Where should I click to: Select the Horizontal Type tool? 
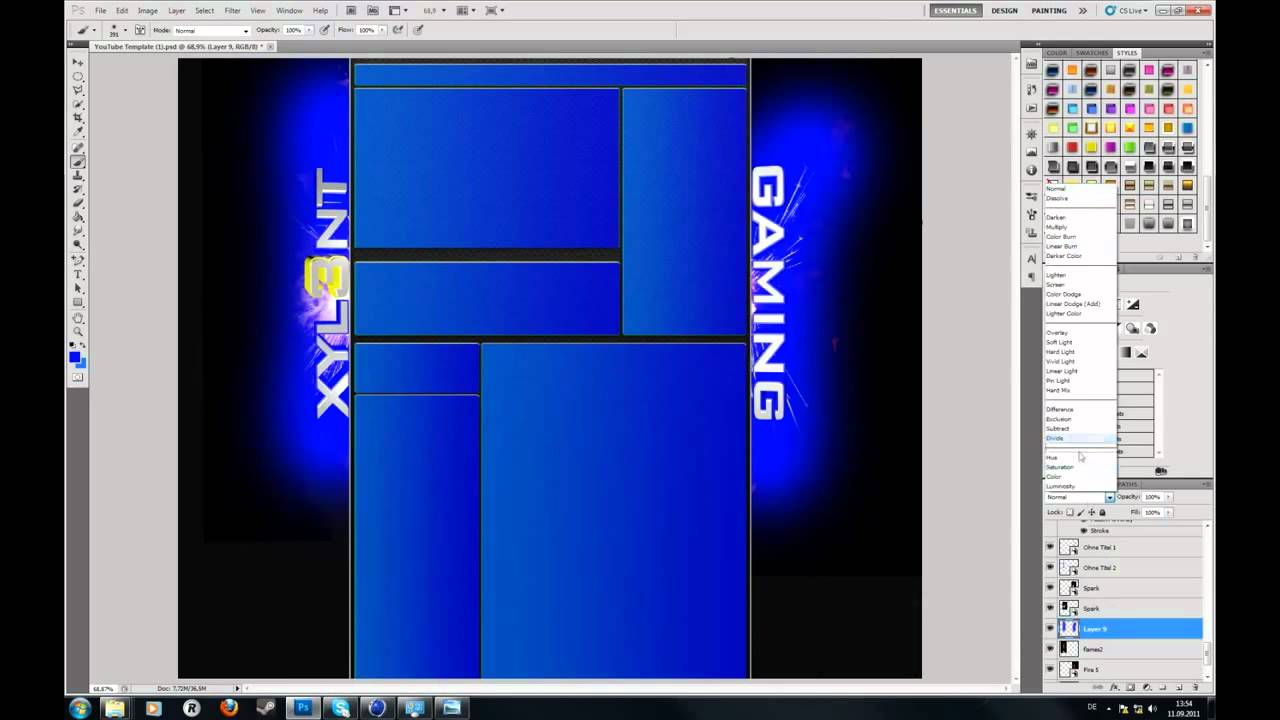click(x=78, y=275)
